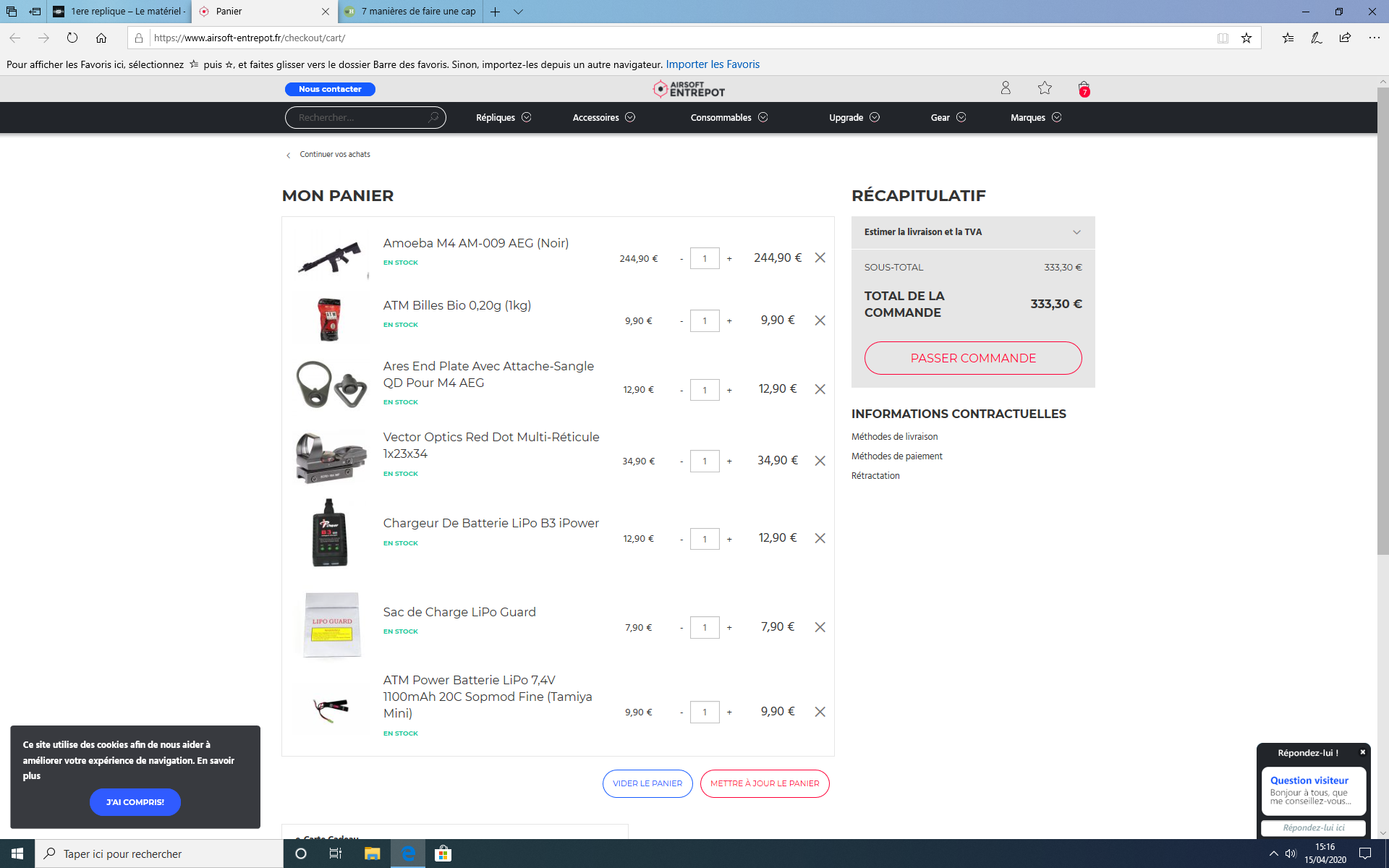This screenshot has height=868, width=1389.
Task: Click Répondez-lui ici chat input
Action: pyautogui.click(x=1313, y=827)
